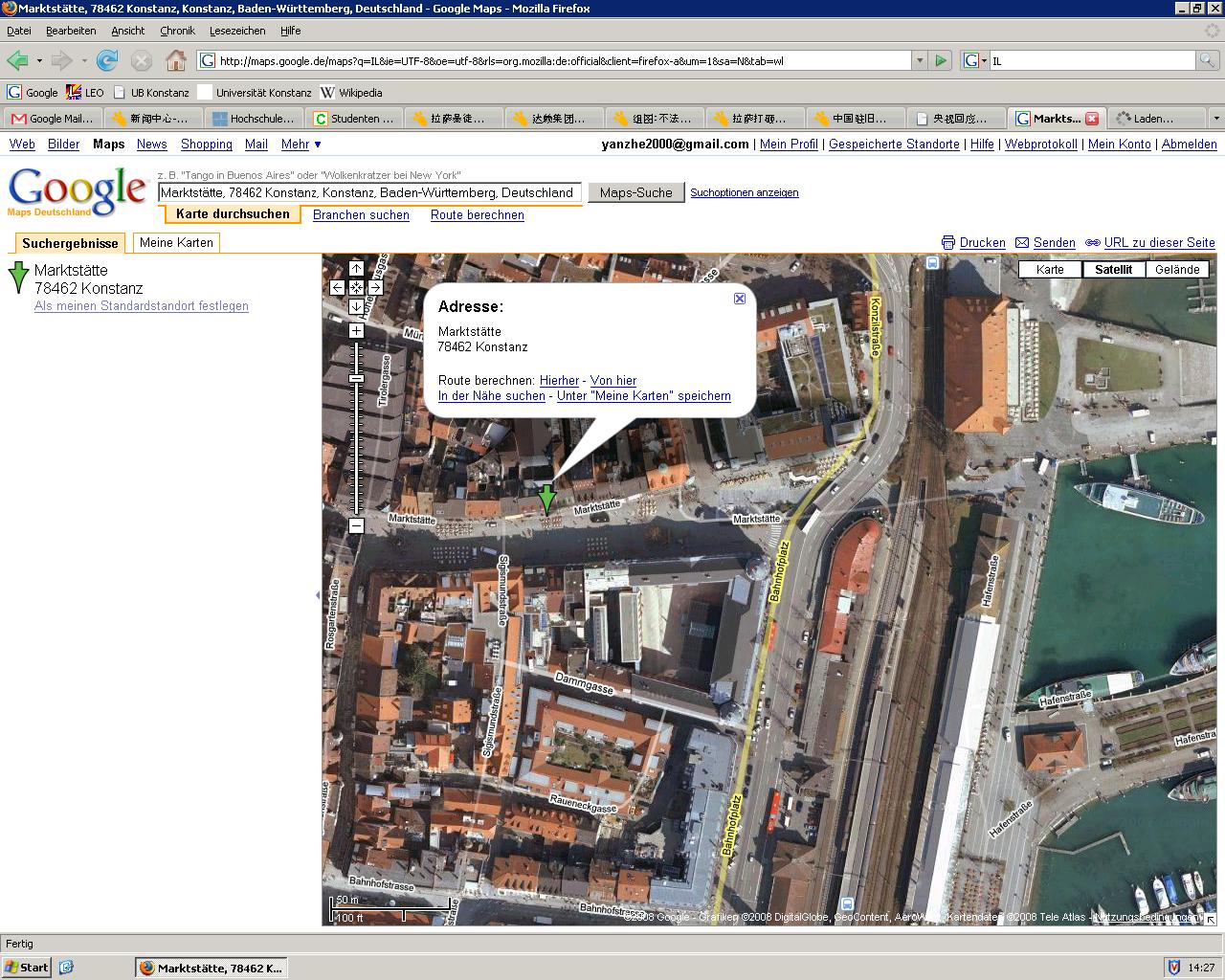This screenshot has height=980, width=1225.
Task: Click the Windows Start button
Action: (x=26, y=968)
